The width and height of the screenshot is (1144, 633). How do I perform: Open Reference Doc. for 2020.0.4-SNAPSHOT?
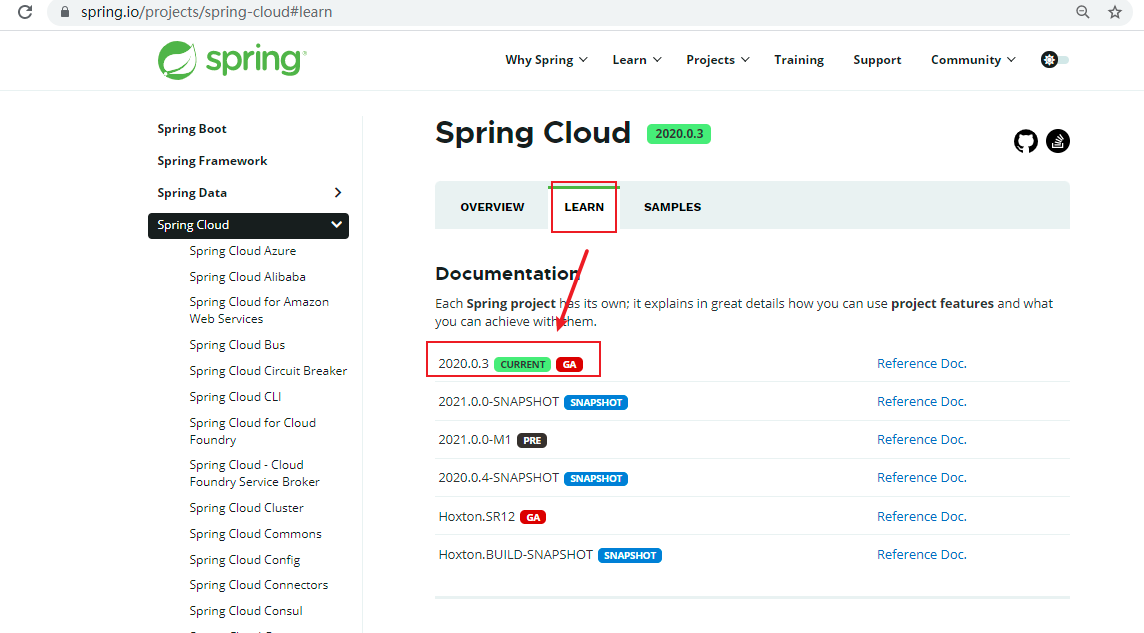pyautogui.click(x=921, y=477)
